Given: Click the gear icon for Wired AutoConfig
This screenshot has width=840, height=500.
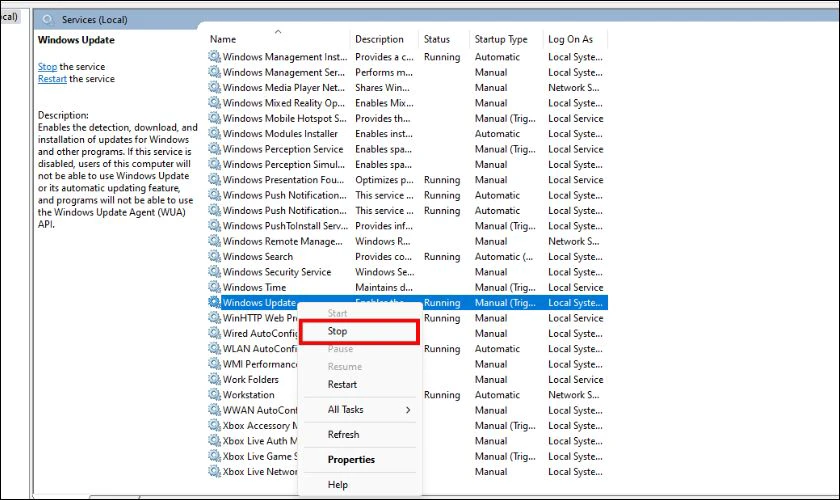Looking at the screenshot, I should pos(214,333).
